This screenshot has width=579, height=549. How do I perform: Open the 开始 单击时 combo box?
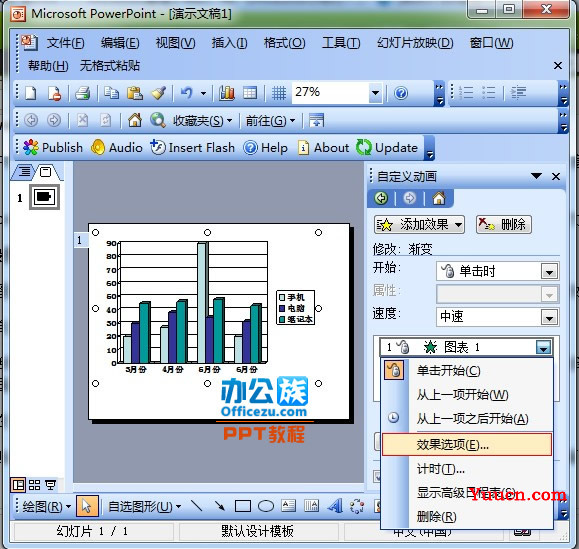tap(497, 272)
